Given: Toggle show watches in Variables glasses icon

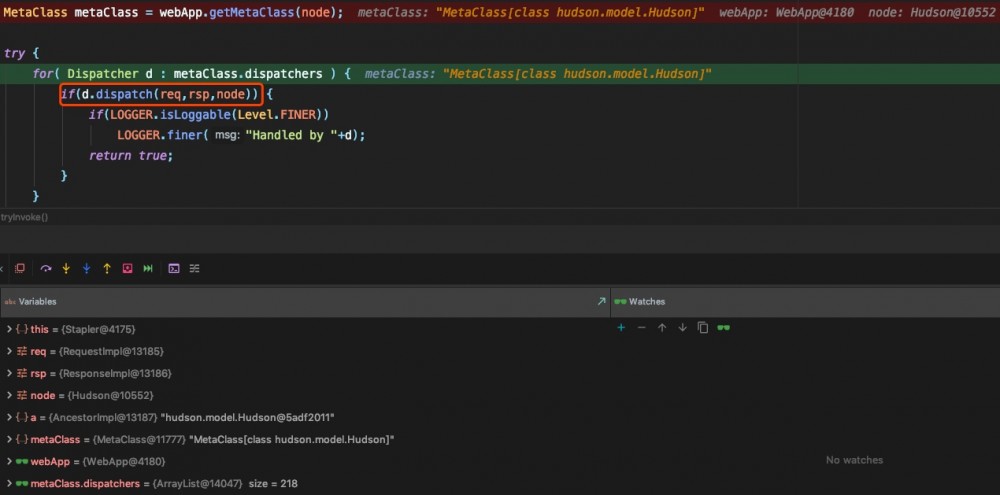Looking at the screenshot, I should pos(723,328).
